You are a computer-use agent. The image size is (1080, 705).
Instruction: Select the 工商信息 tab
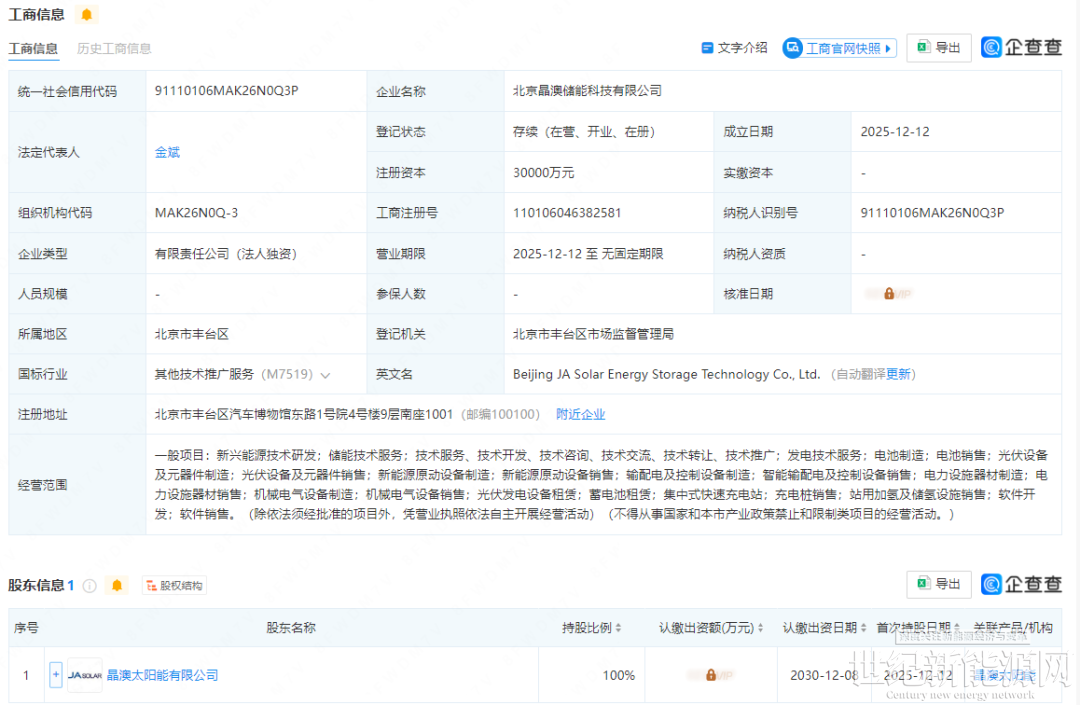33,49
